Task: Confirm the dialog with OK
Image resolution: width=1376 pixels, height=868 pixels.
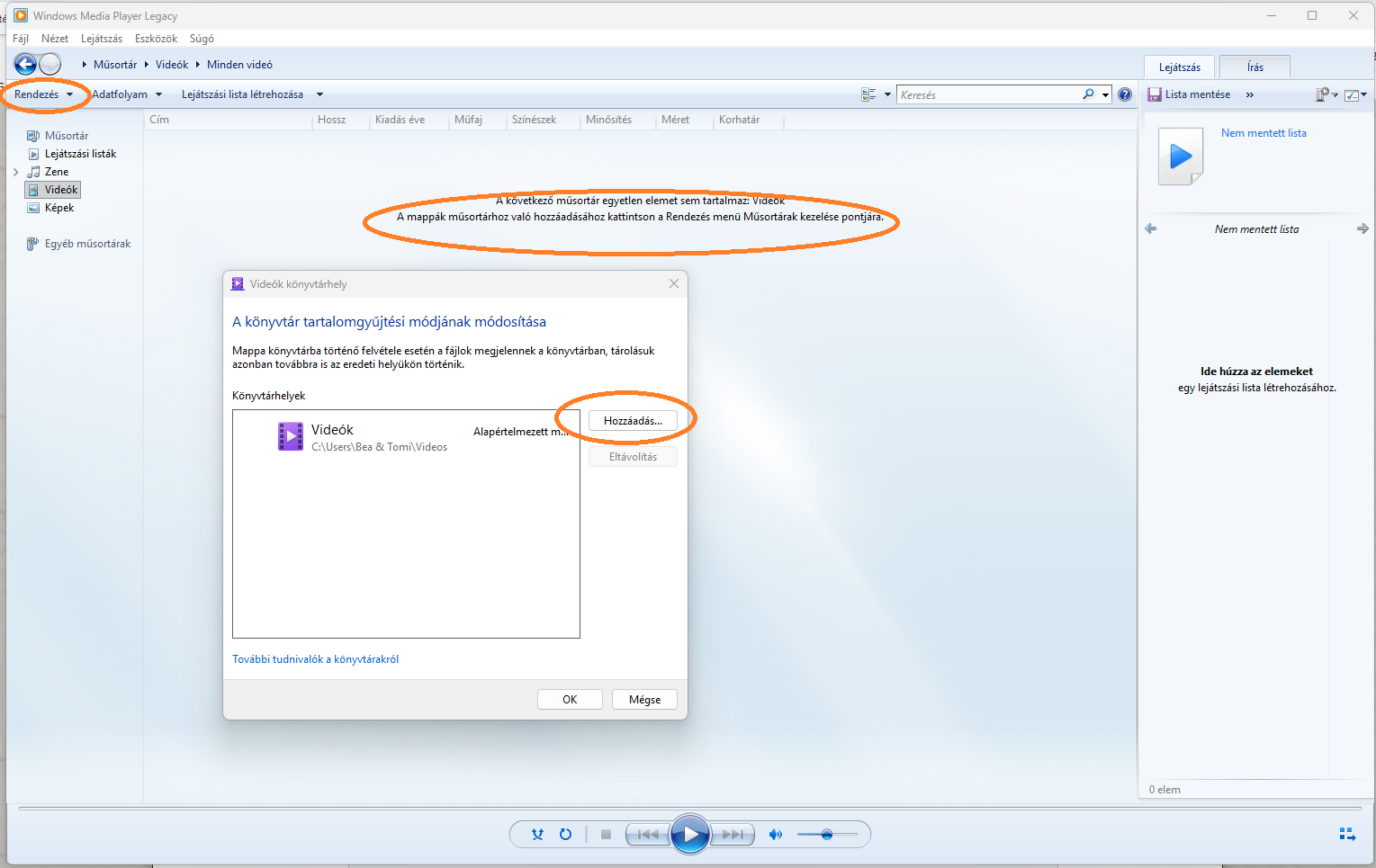Action: [x=570, y=700]
